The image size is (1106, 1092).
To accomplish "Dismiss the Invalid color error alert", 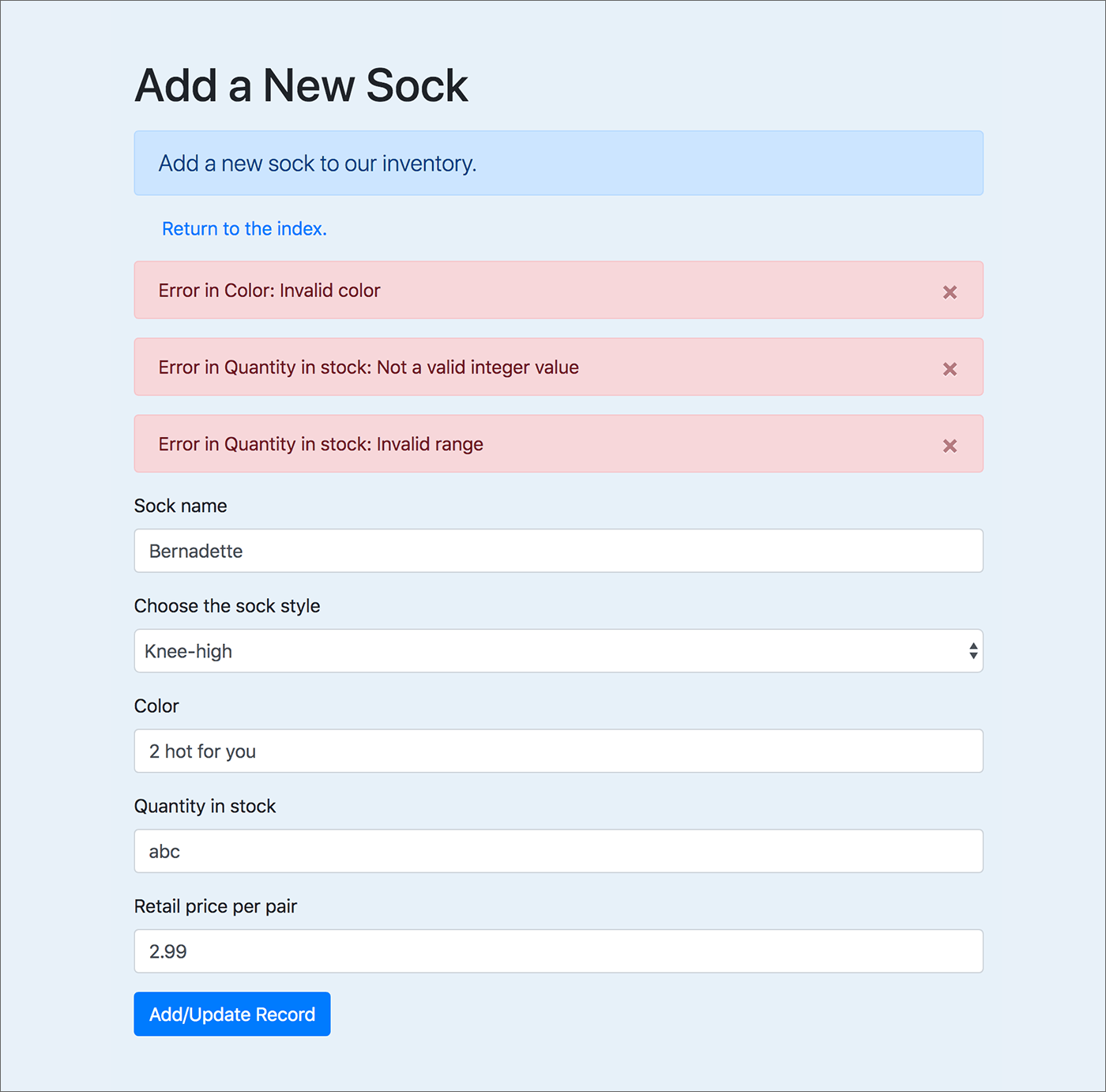I will pos(950,292).
